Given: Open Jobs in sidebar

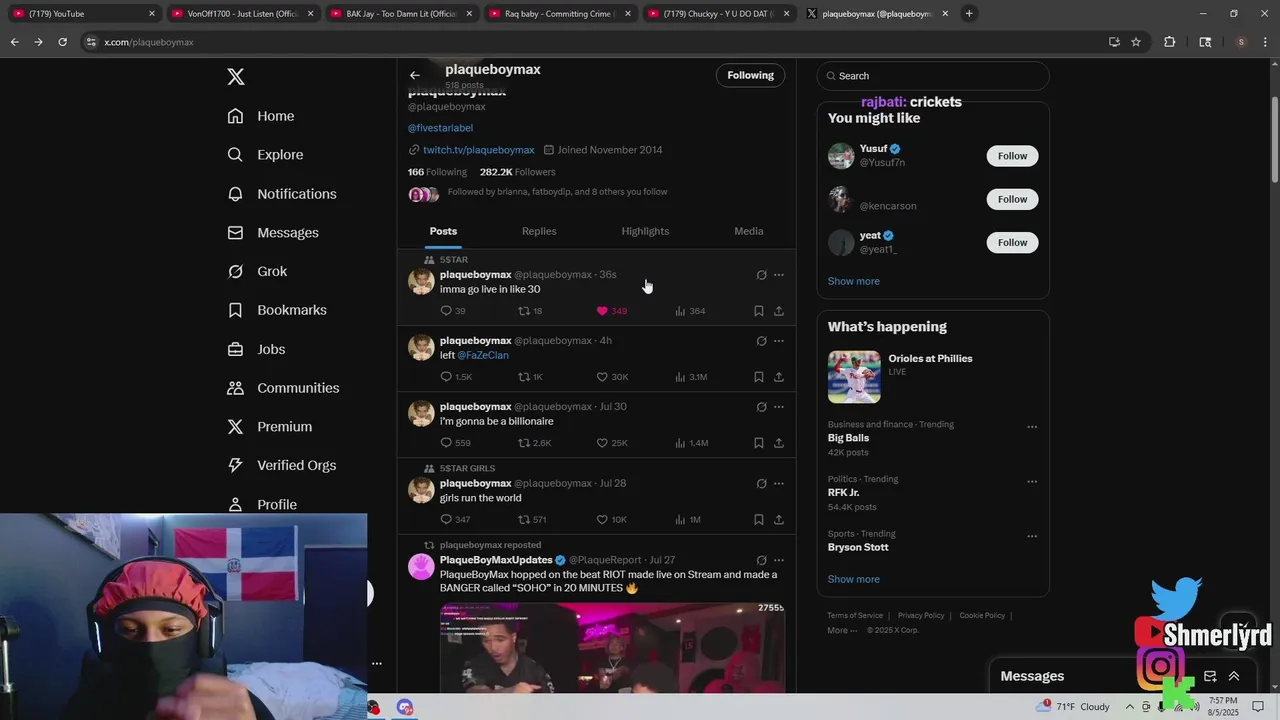Looking at the screenshot, I should click(256, 350).
